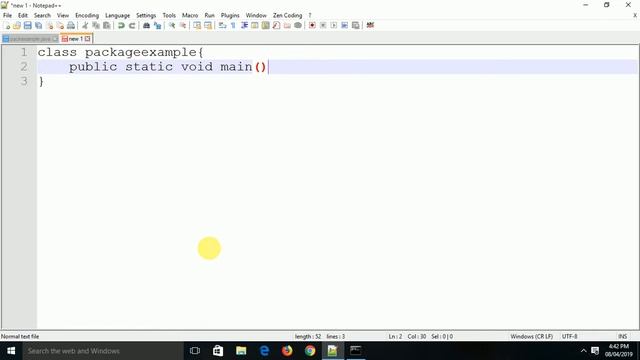Create a new document from toolbar

[7, 25]
